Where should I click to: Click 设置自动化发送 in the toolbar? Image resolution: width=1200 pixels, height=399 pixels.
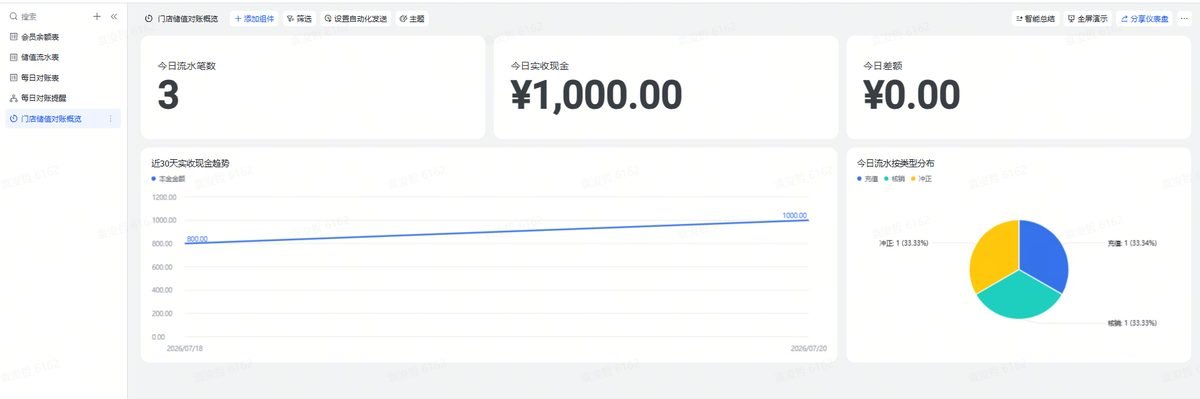(356, 19)
